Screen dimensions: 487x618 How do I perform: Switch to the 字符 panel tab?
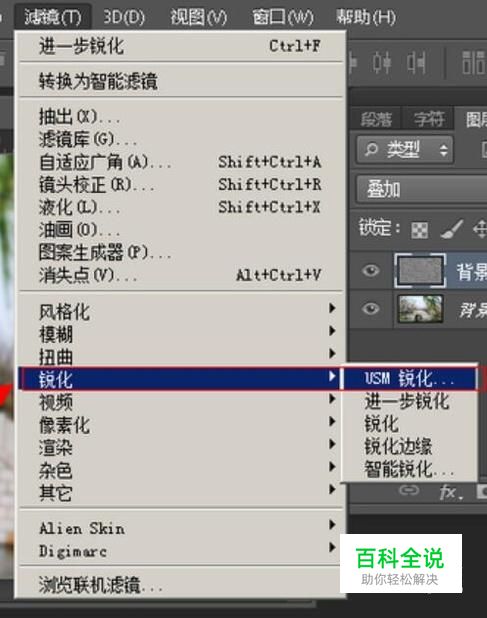pos(429,119)
